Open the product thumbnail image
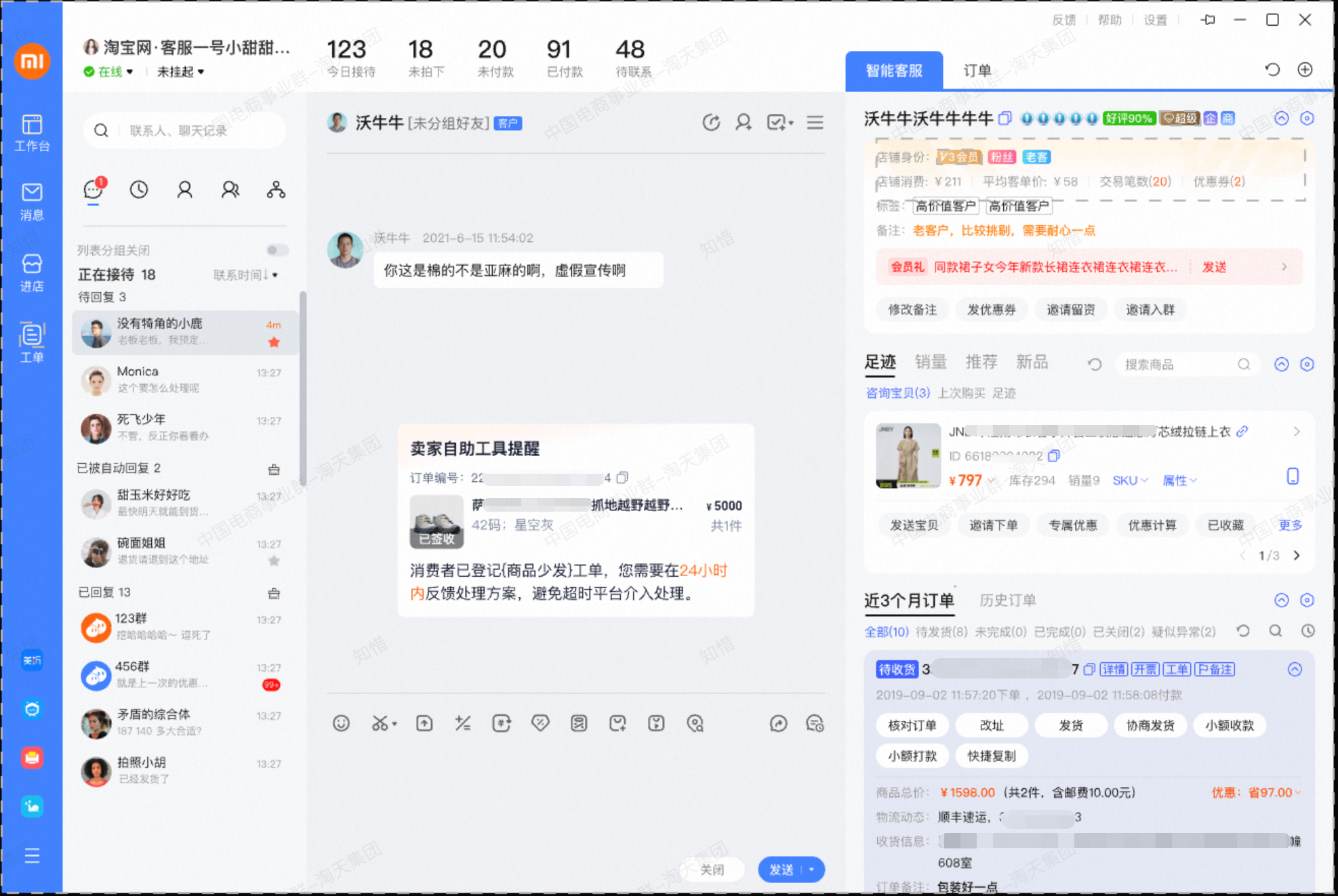 point(908,455)
